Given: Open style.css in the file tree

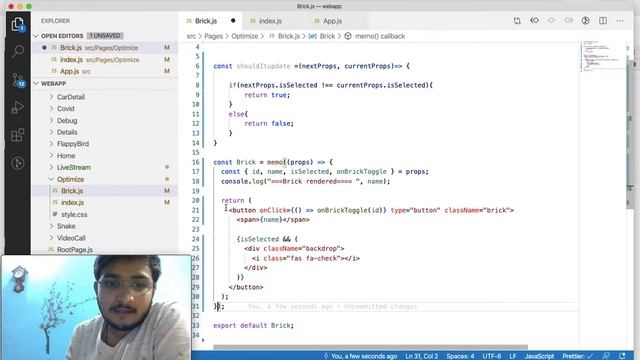Looking at the screenshot, I should pyautogui.click(x=104, y=214).
